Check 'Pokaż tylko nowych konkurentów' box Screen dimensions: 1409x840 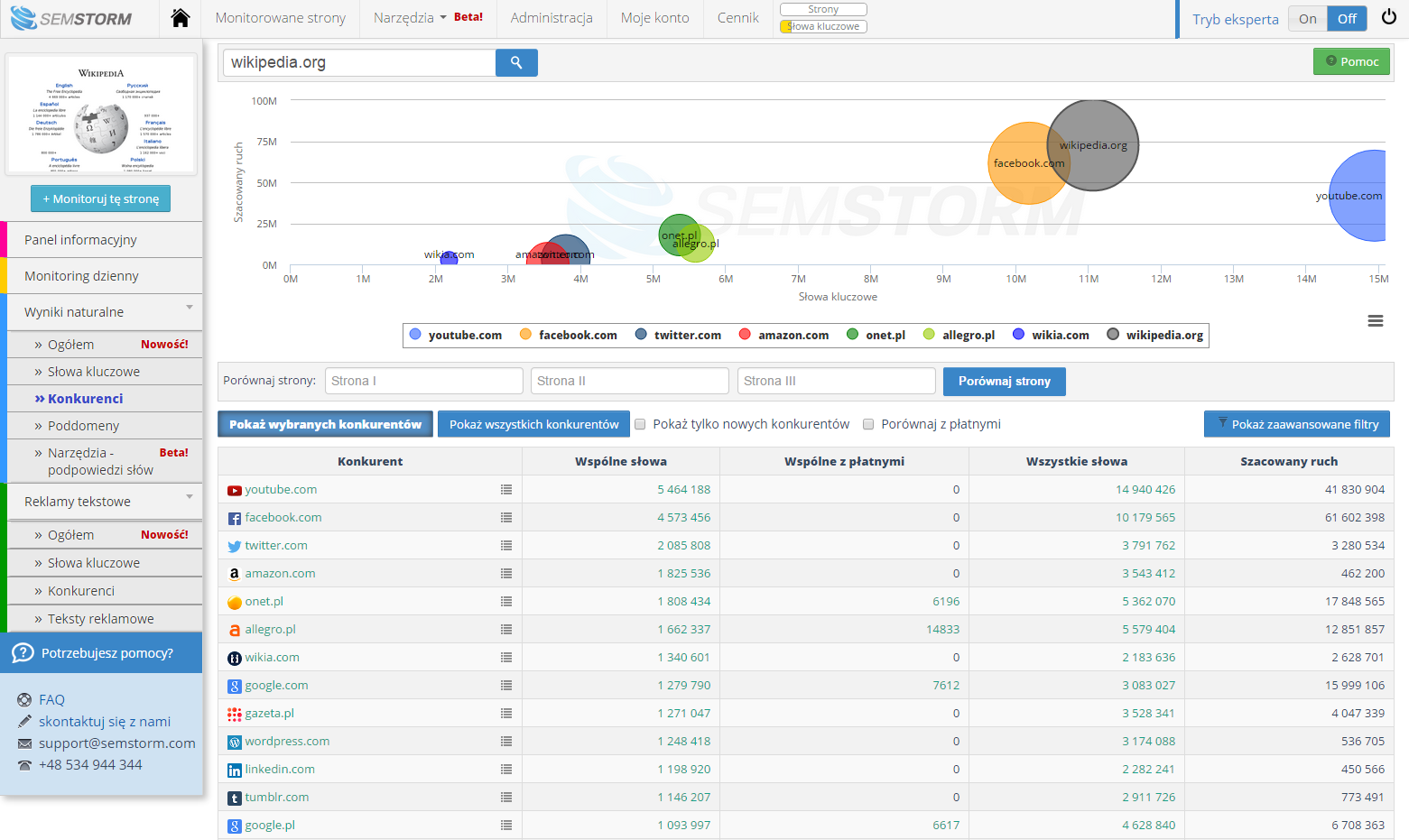click(x=640, y=424)
